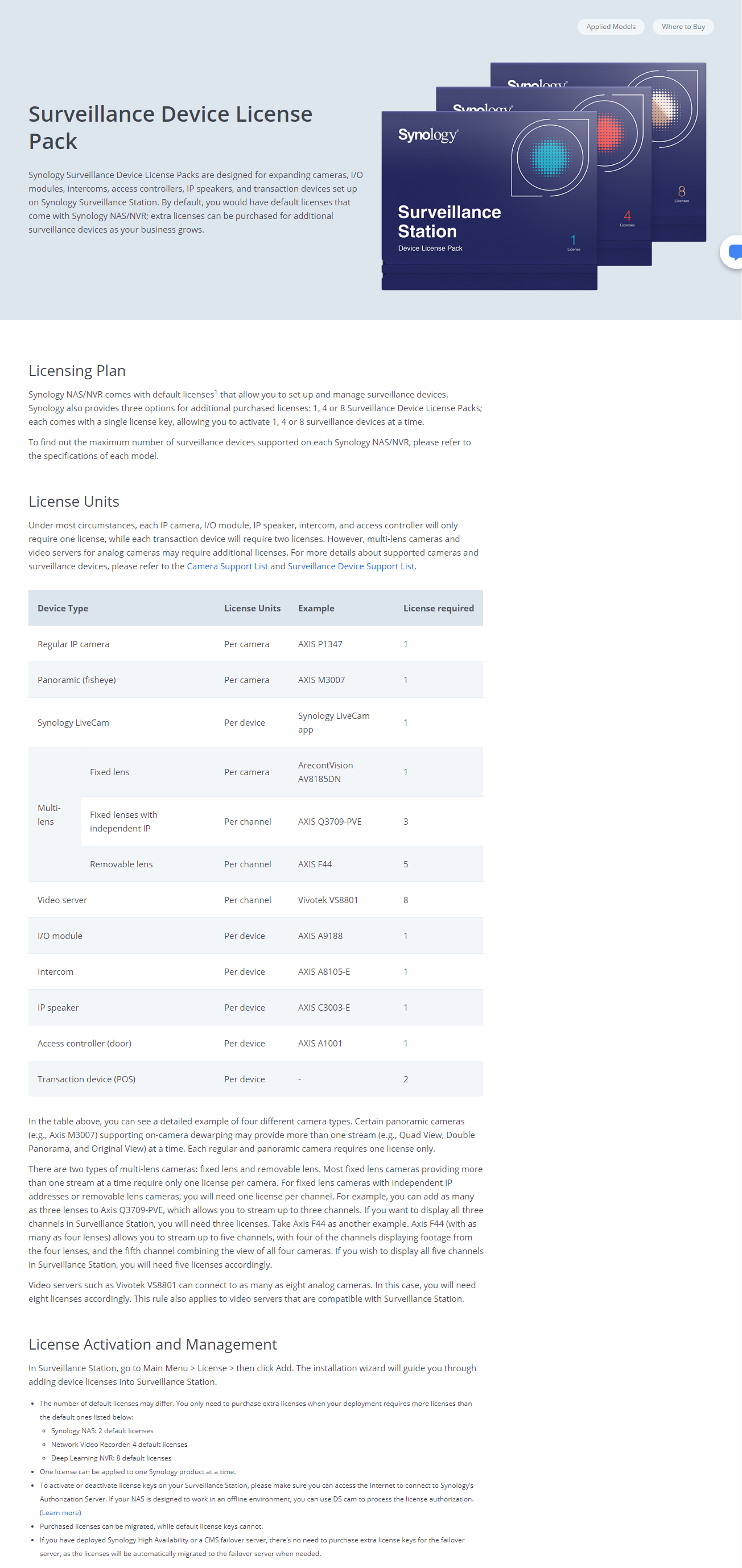Click the footnote superscript after "default licenses"

(x=216, y=392)
